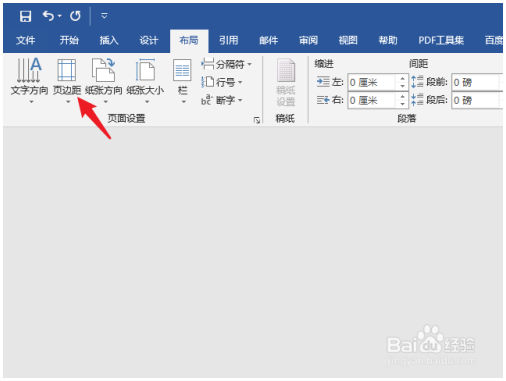Switch to the 引用 tab

click(229, 41)
